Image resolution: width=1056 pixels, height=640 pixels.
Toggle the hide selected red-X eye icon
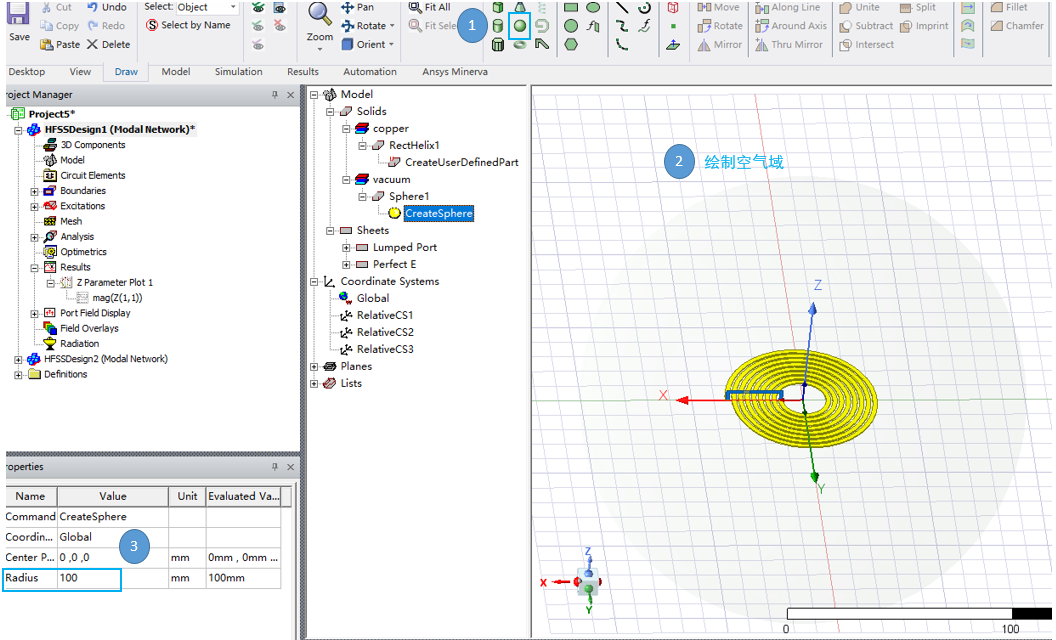(x=279, y=26)
